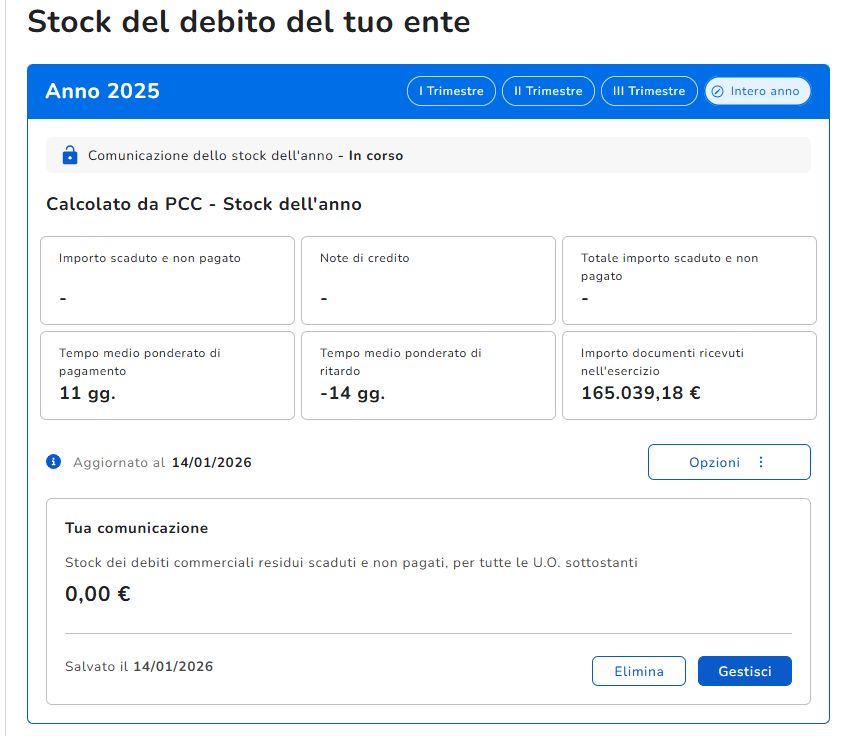Viewport: 848px width, 736px height.
Task: Click the Anno 2025 header title
Action: tap(103, 91)
